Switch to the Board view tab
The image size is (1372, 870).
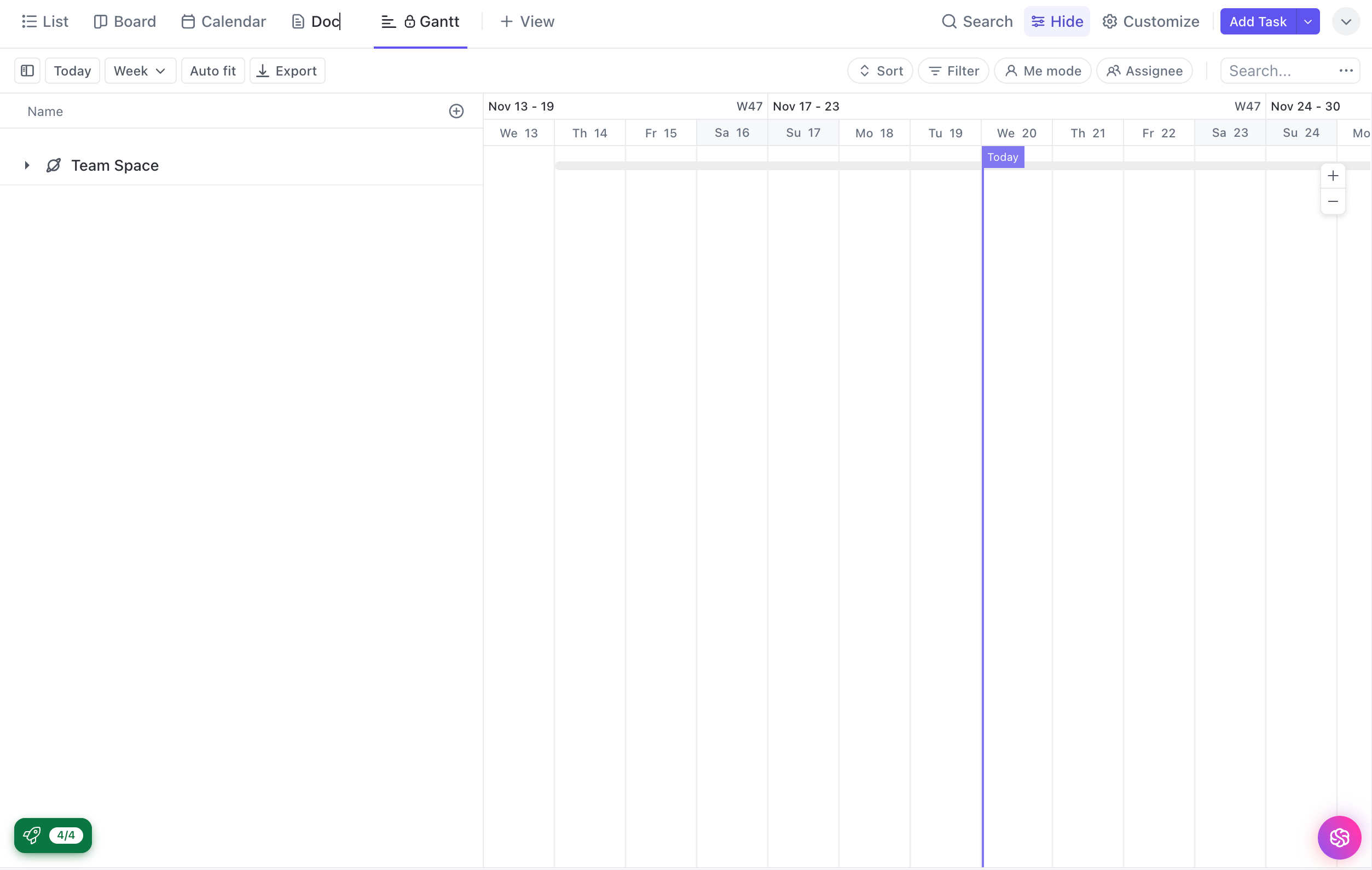(125, 22)
